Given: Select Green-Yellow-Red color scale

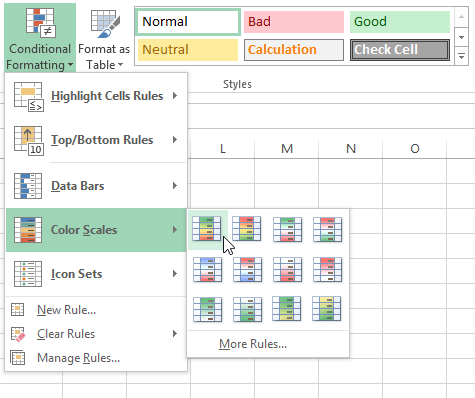Looking at the screenshot, I should coord(207,229).
